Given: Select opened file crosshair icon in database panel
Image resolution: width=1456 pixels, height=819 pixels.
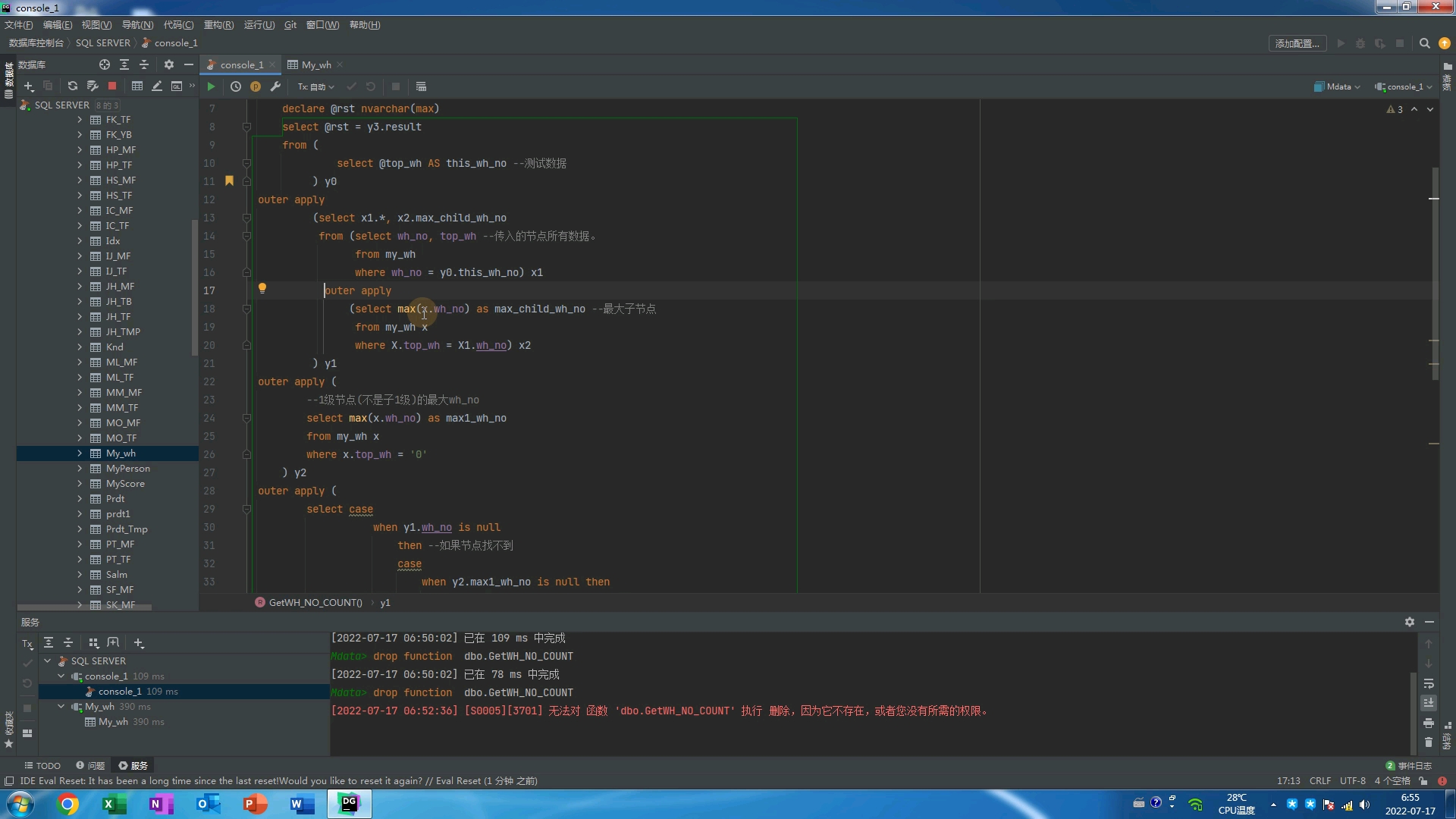Looking at the screenshot, I should point(104,64).
